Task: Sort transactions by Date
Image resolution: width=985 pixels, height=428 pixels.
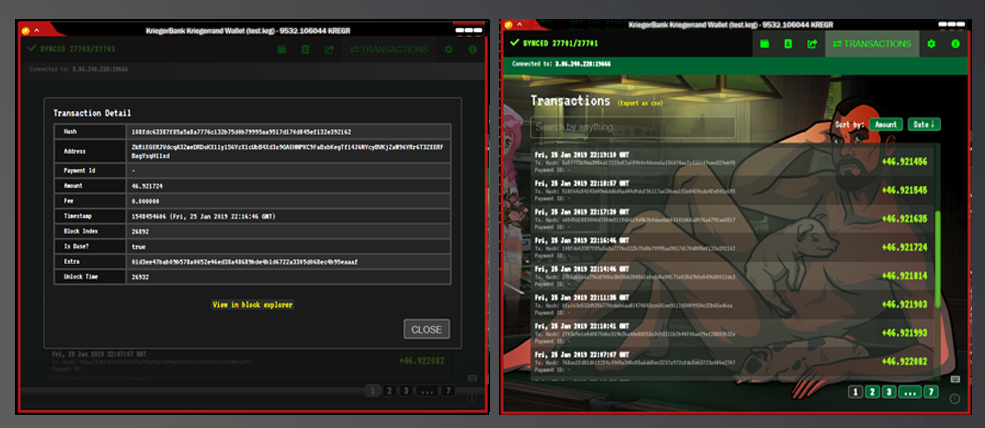Action: (924, 124)
